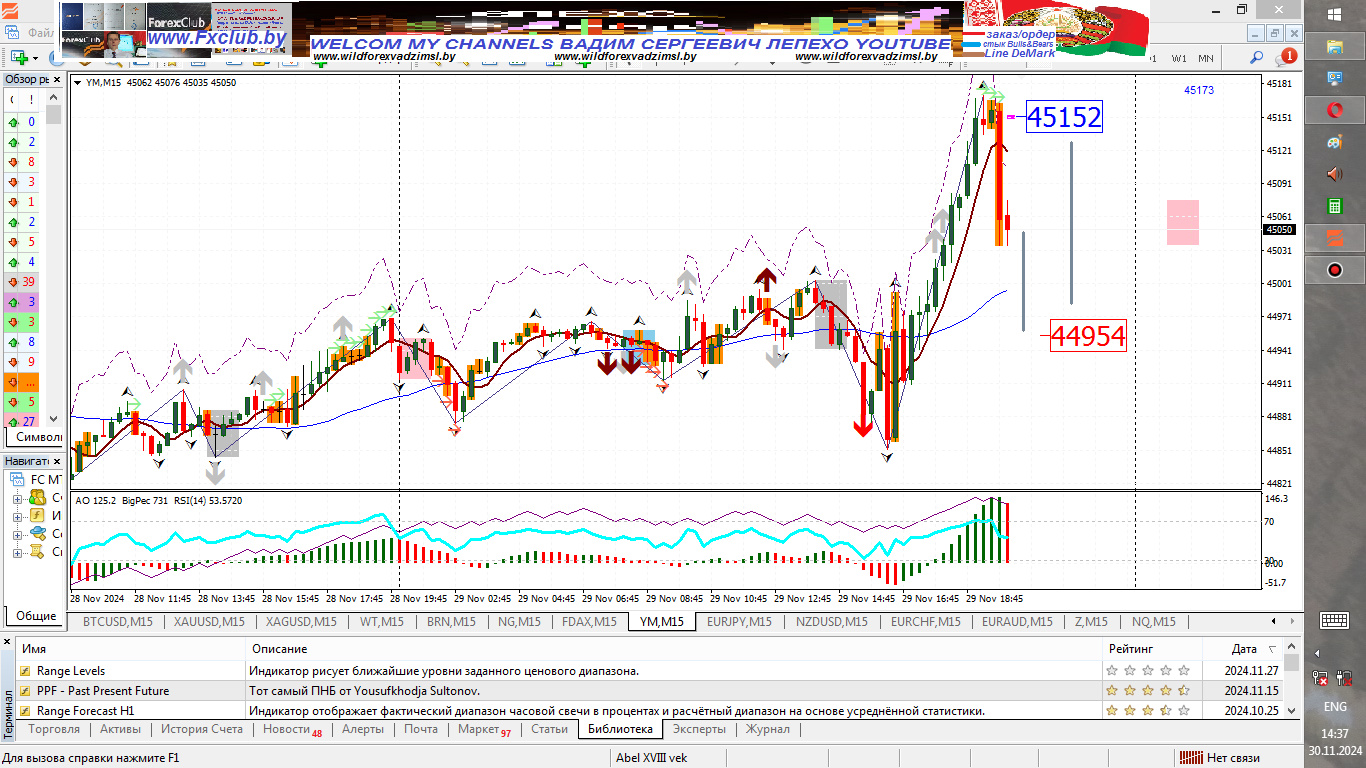Viewport: 1366px width, 768px height.
Task: Select the Общие tab in Navigator
Action: (x=36, y=616)
